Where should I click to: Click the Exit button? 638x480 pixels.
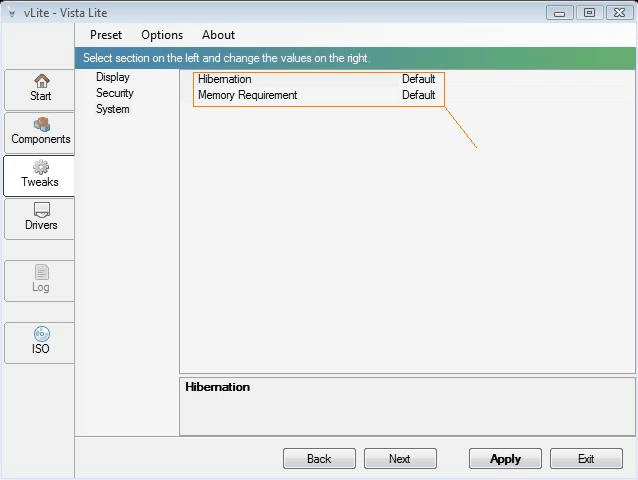tap(586, 458)
